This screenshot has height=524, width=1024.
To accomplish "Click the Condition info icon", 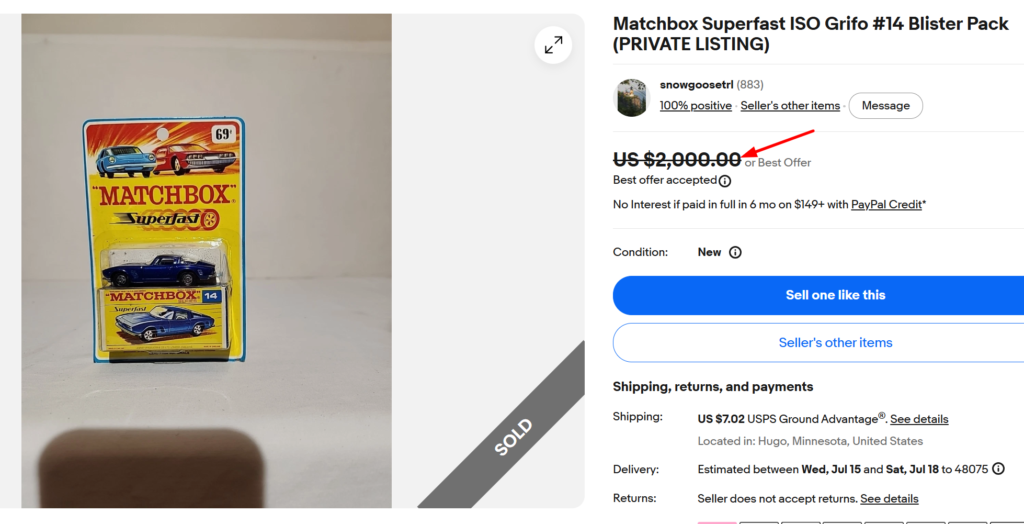I will (735, 252).
